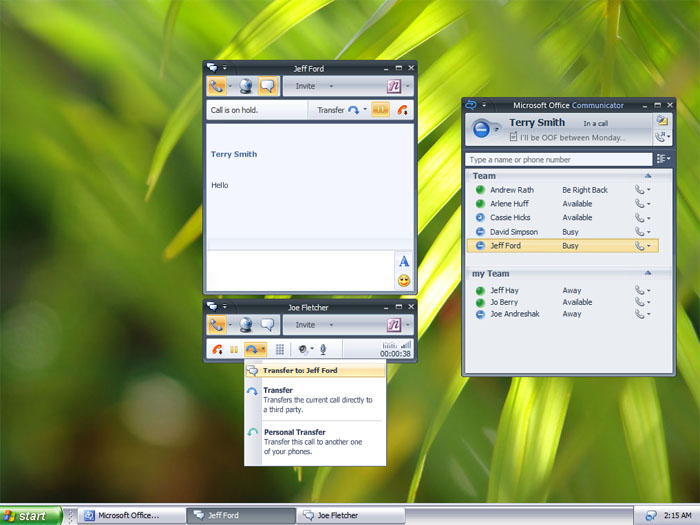Switch to Joe Fletcher taskbar button

pos(350,516)
